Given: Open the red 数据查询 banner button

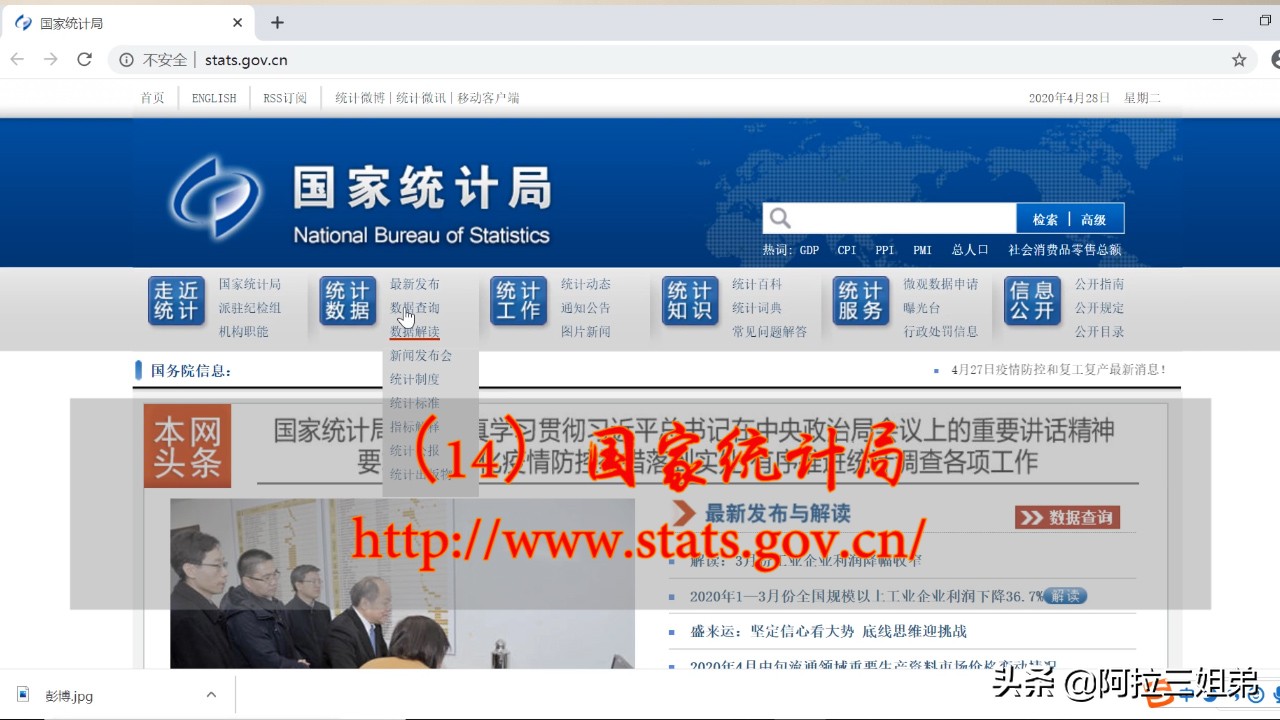Looking at the screenshot, I should pos(1068,517).
